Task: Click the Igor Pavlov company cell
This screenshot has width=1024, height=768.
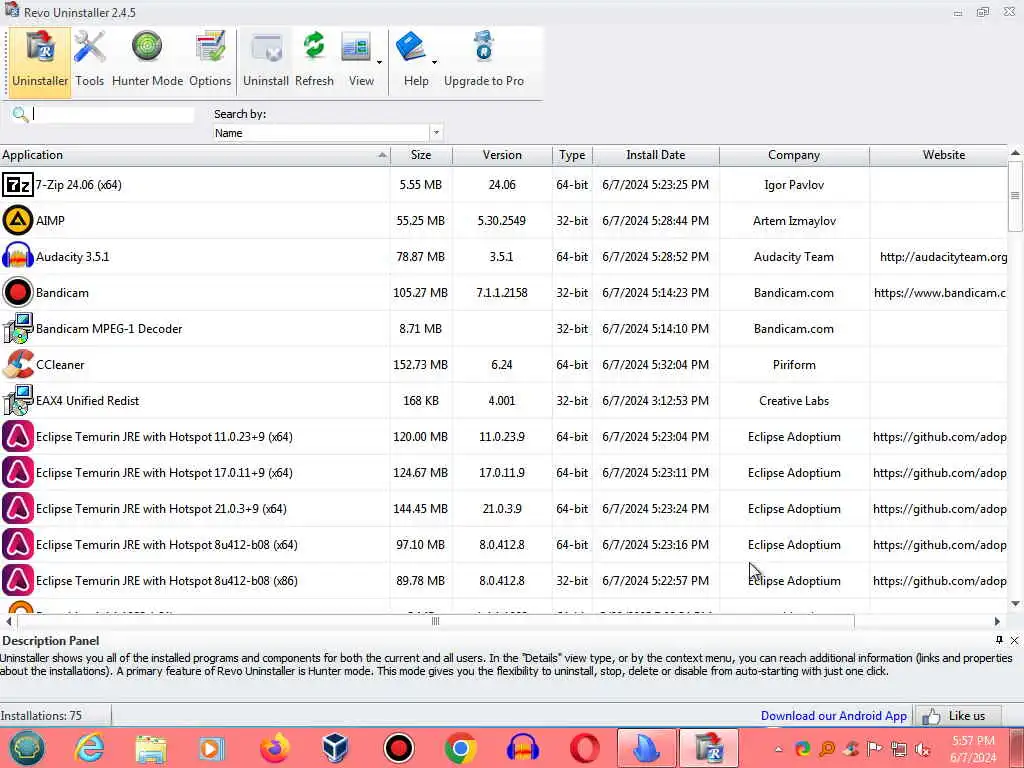Action: pos(794,185)
